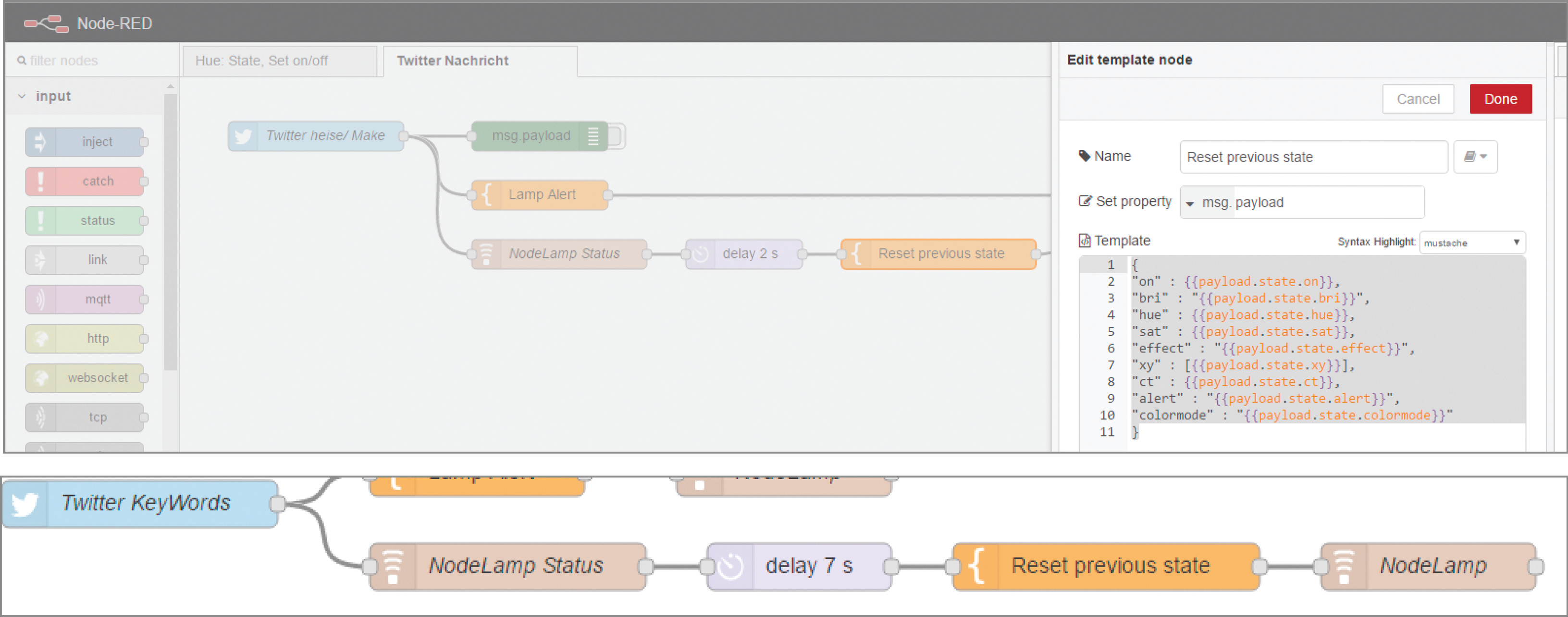Open the name field icon picker dropdown
This screenshot has height=617, width=1568.
(x=1475, y=157)
